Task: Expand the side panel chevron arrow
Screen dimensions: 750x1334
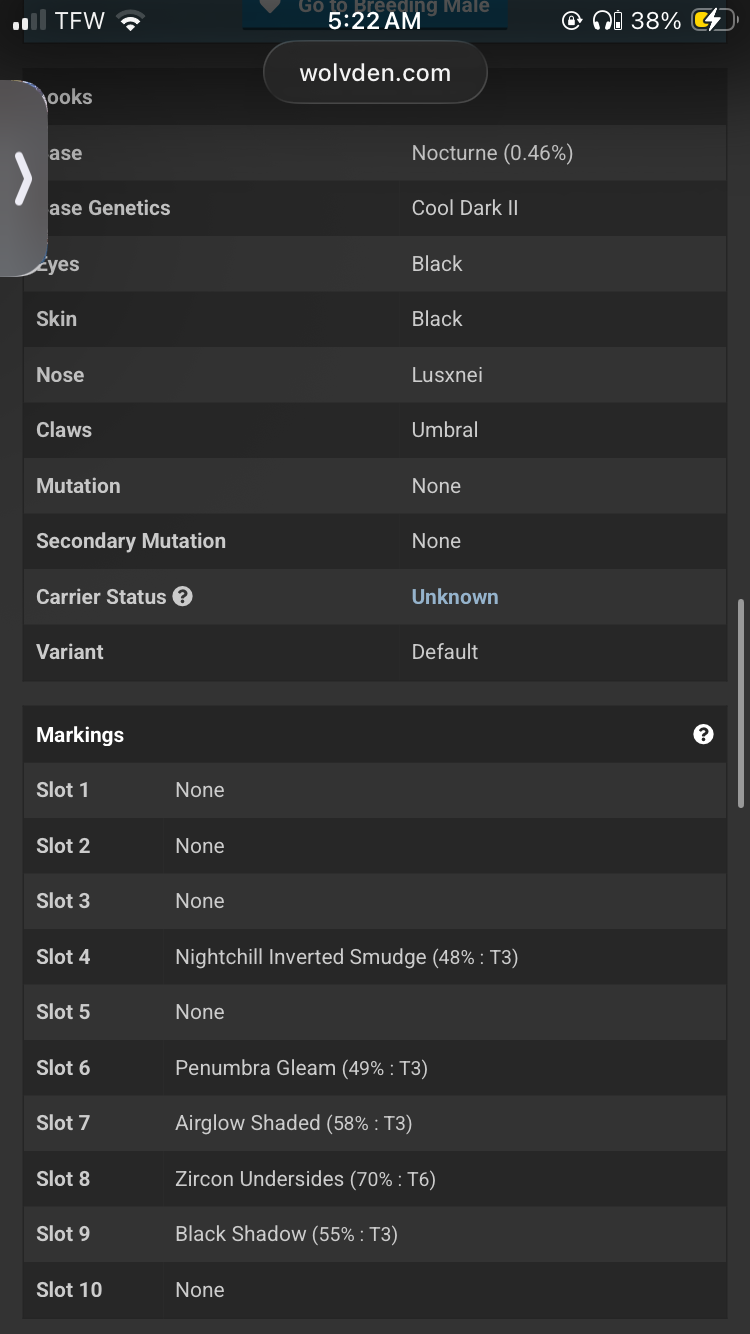Action: pyautogui.click(x=23, y=180)
